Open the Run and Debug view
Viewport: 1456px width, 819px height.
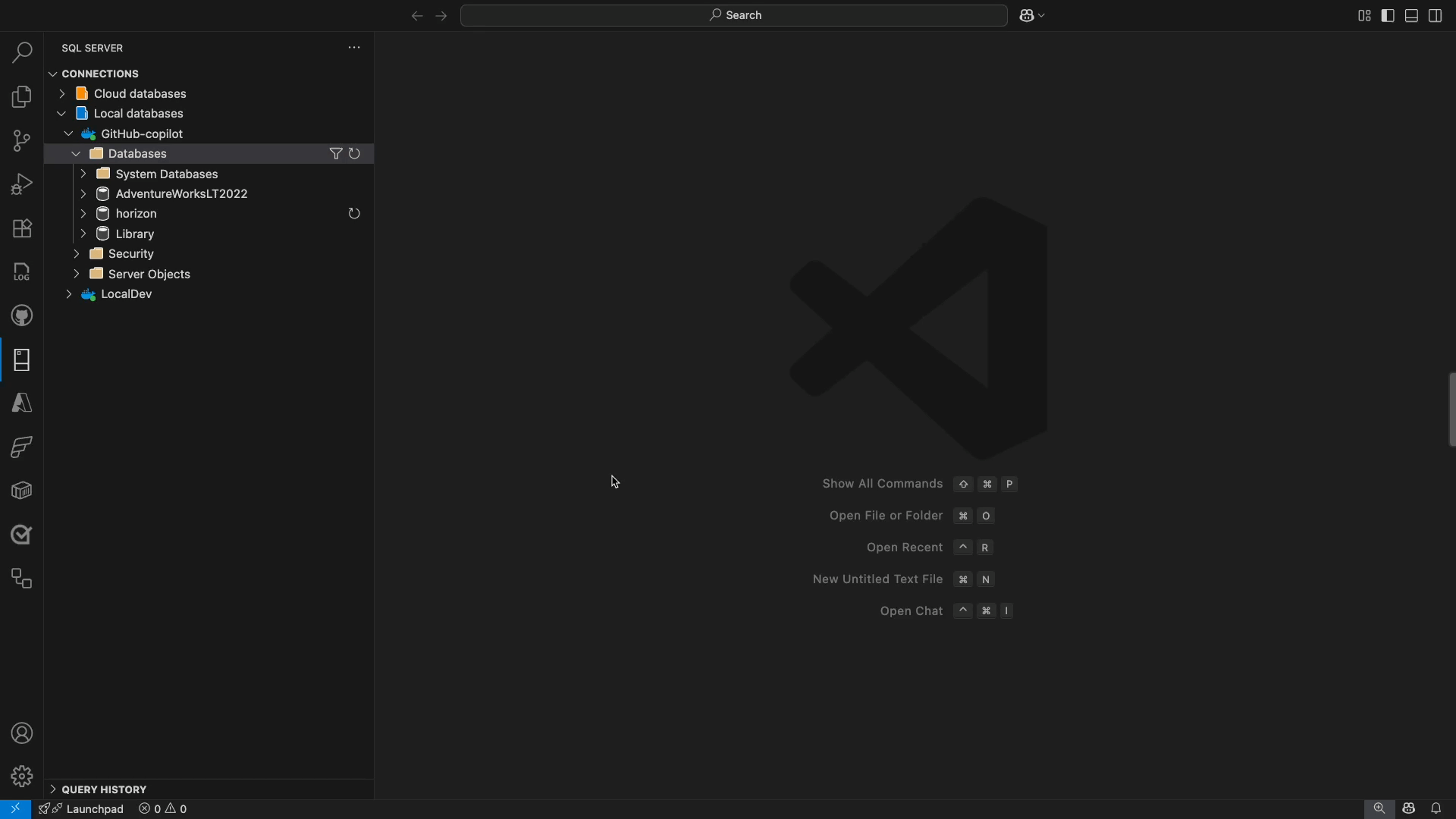pyautogui.click(x=22, y=184)
